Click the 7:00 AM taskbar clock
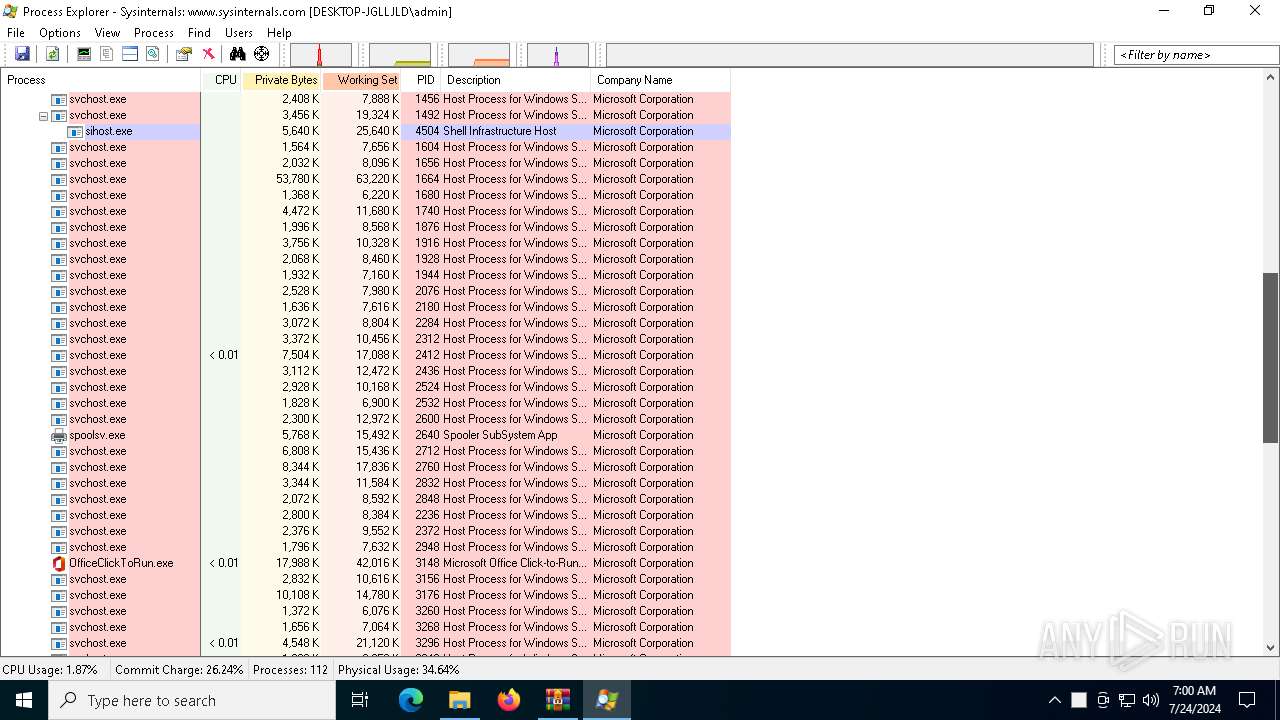Viewport: 1280px width, 720px height. [1194, 691]
